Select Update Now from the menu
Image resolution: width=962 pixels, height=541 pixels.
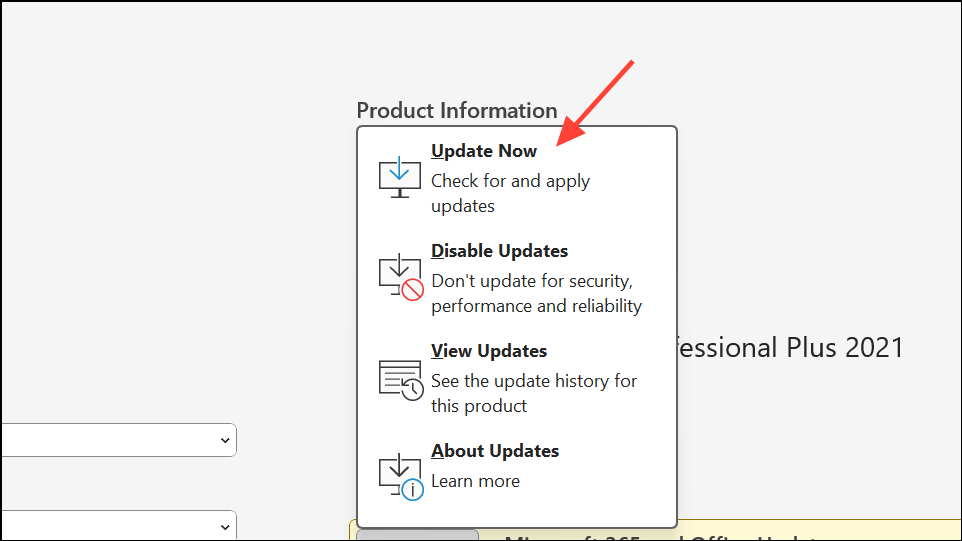pyautogui.click(x=484, y=151)
